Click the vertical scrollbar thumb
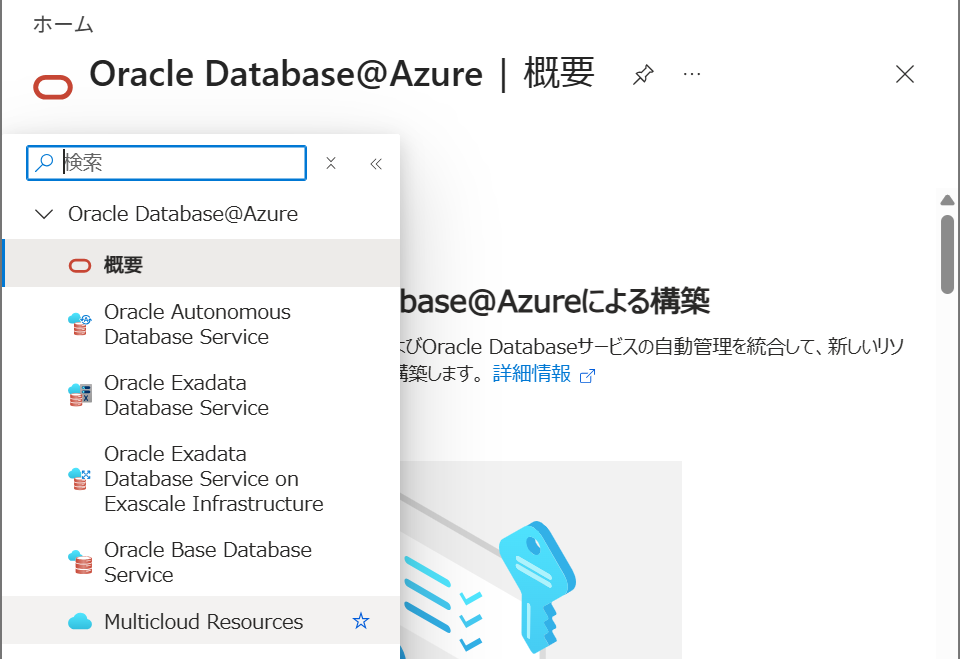Screen dimensions: 960x659 [947, 254]
